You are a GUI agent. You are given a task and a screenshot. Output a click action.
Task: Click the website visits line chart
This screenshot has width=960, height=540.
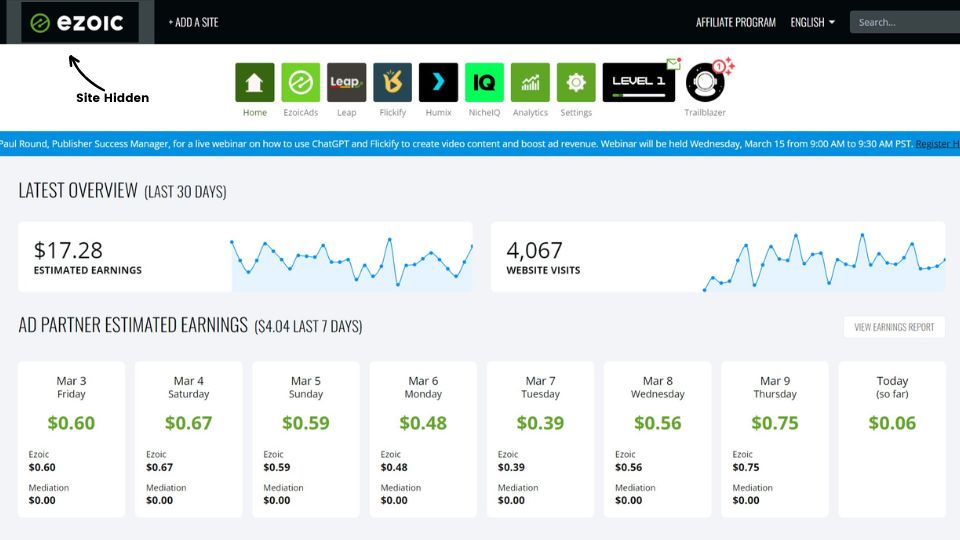click(825, 262)
